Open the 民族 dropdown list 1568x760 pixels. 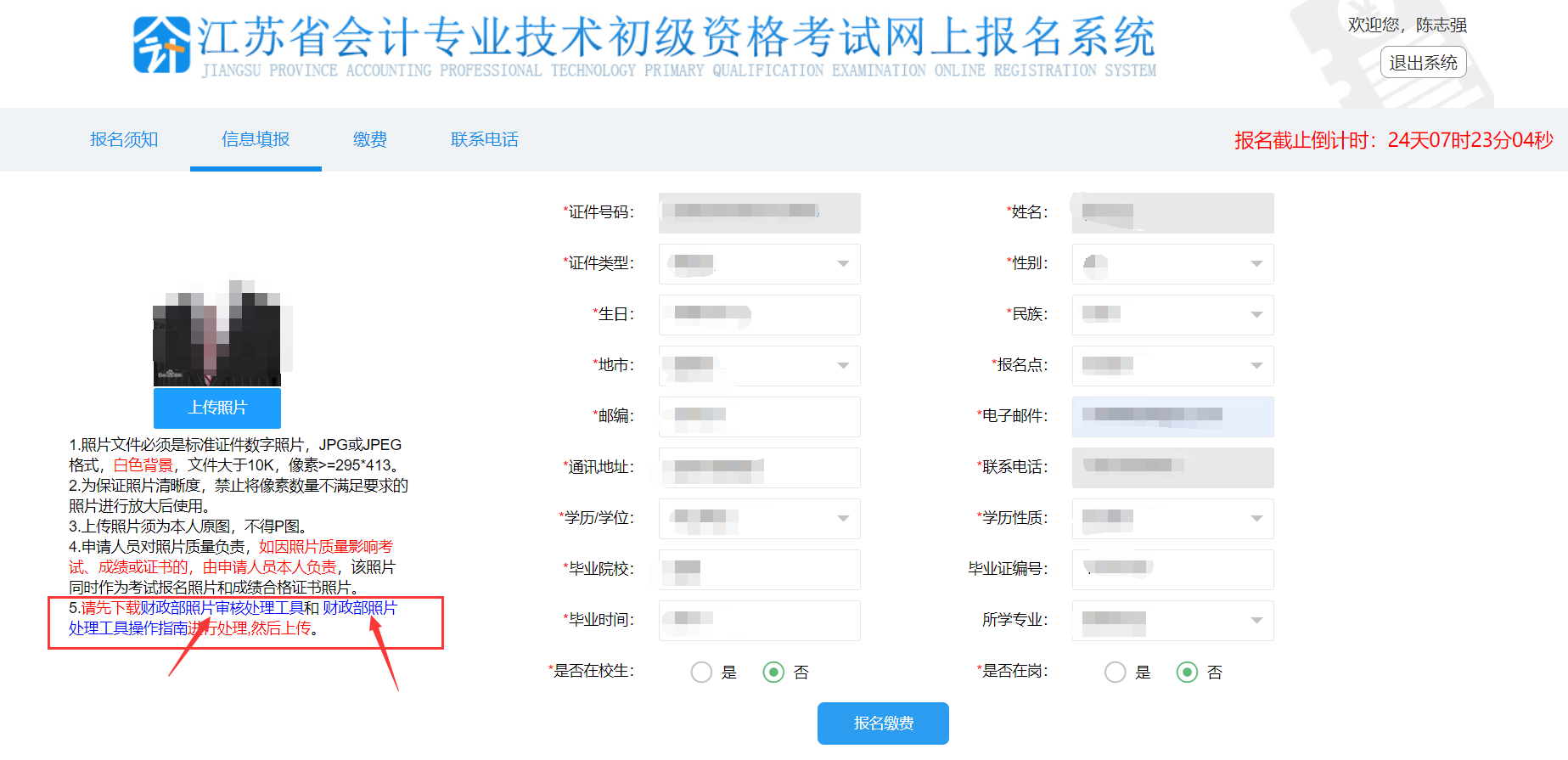pyautogui.click(x=1172, y=315)
